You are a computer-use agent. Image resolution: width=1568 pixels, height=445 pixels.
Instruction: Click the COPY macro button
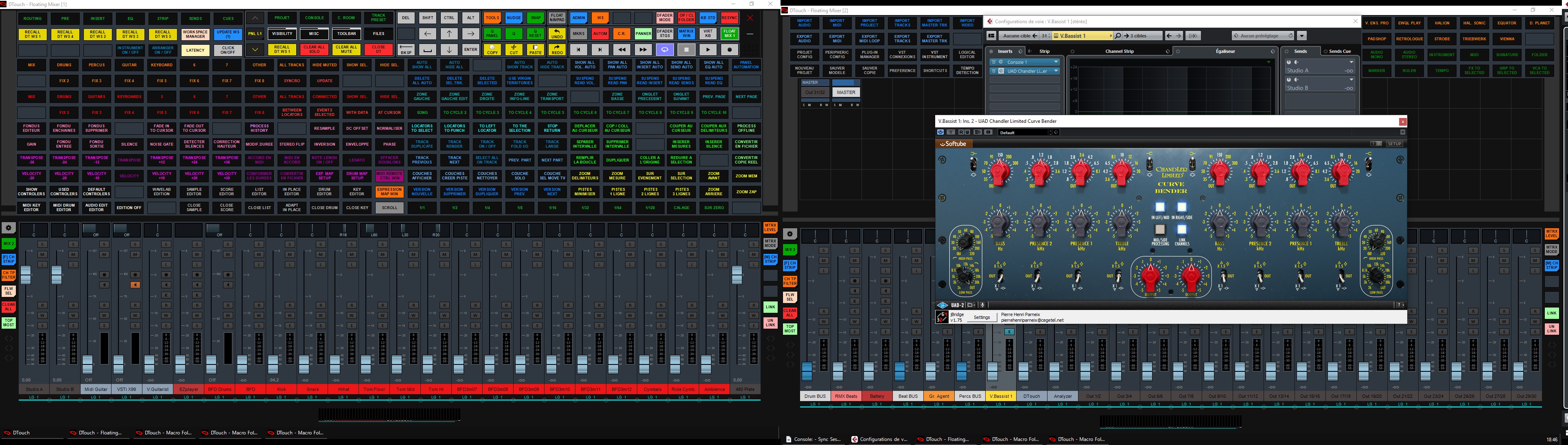coord(492,49)
